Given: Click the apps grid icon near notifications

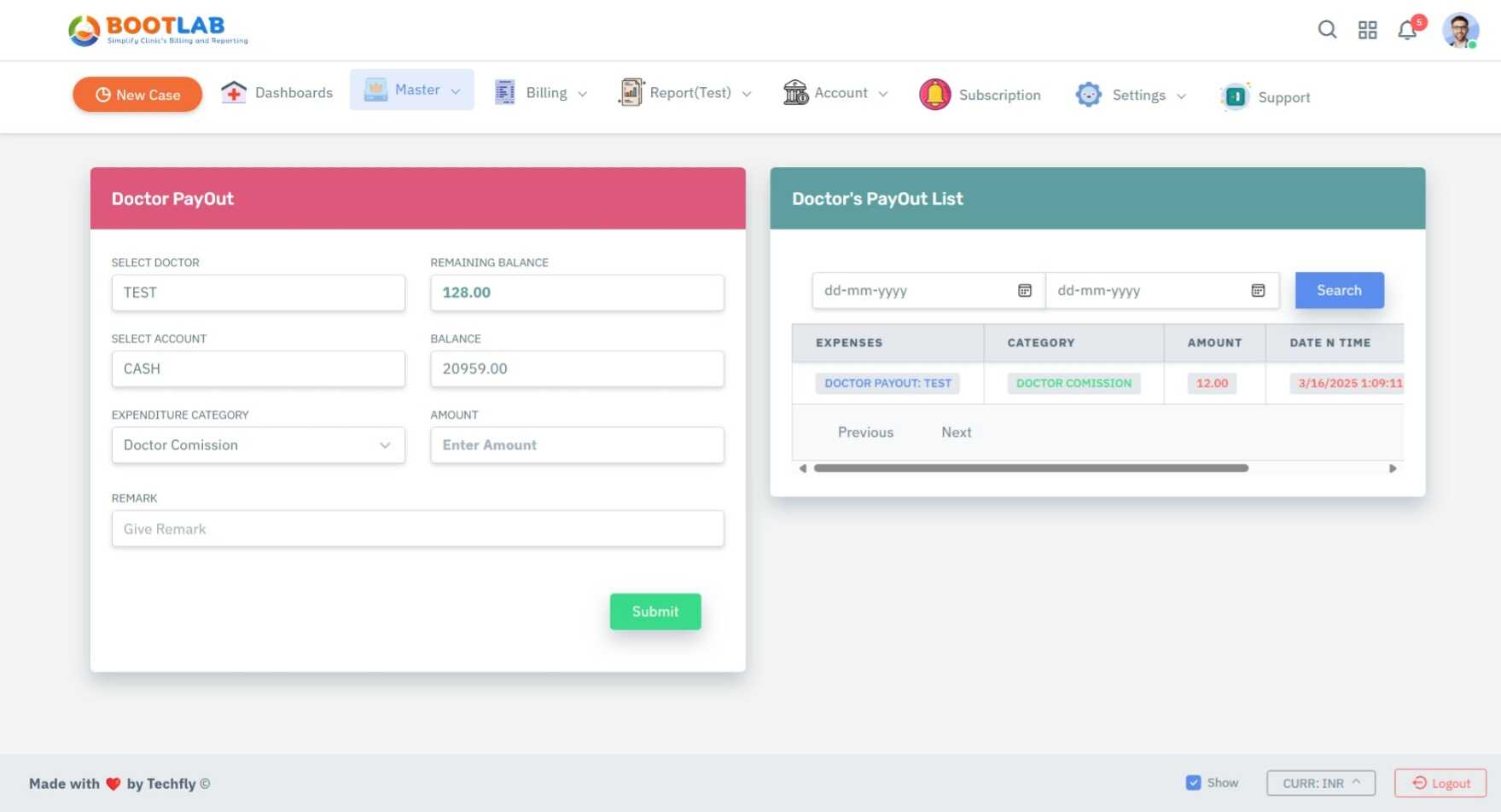Looking at the screenshot, I should [1367, 30].
